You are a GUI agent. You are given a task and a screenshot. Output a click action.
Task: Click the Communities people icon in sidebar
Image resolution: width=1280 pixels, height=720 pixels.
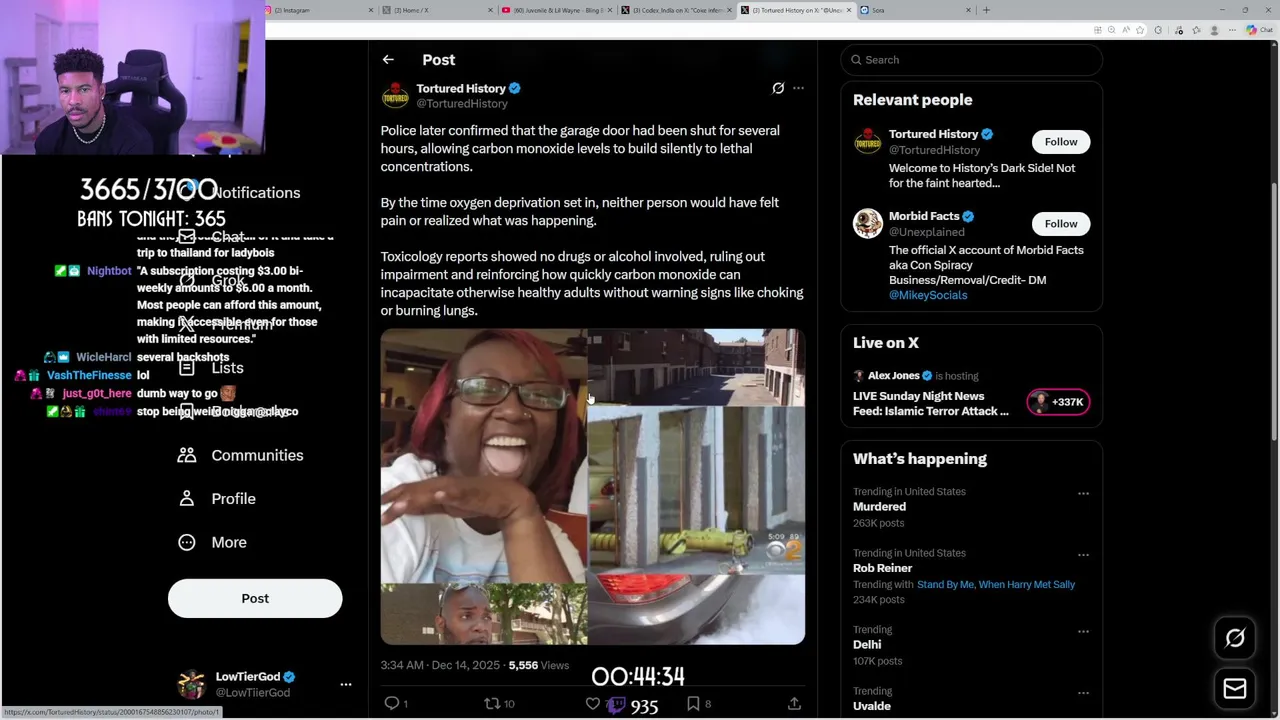tap(187, 455)
